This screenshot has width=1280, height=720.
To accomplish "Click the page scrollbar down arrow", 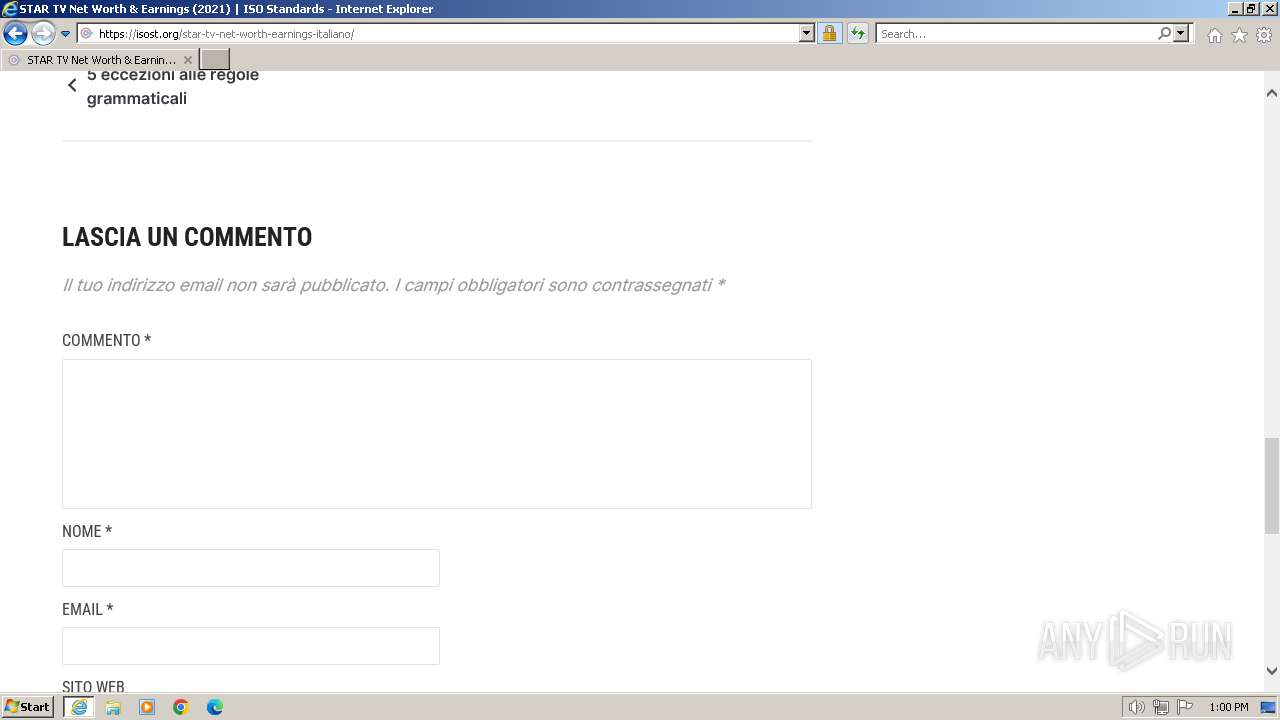I will point(1271,671).
